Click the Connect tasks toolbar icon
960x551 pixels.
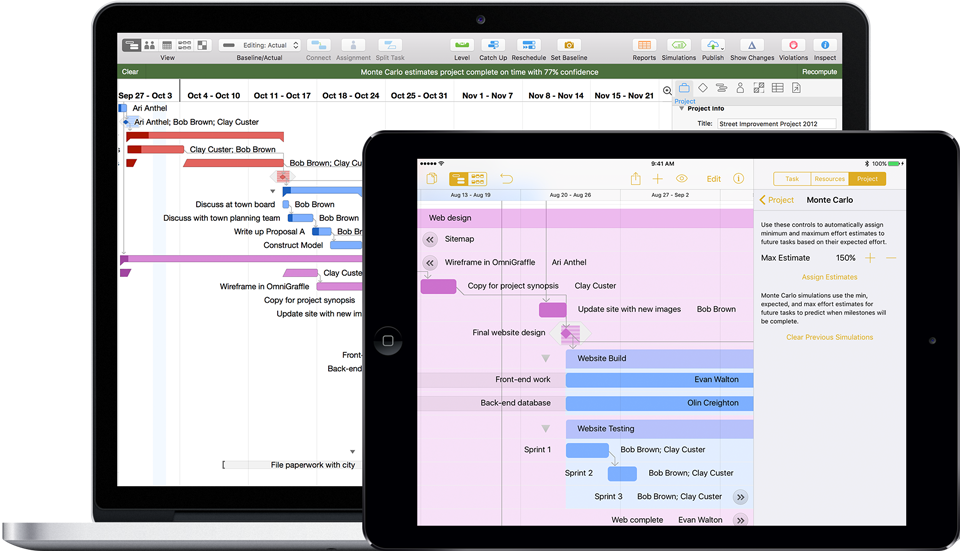pos(318,45)
